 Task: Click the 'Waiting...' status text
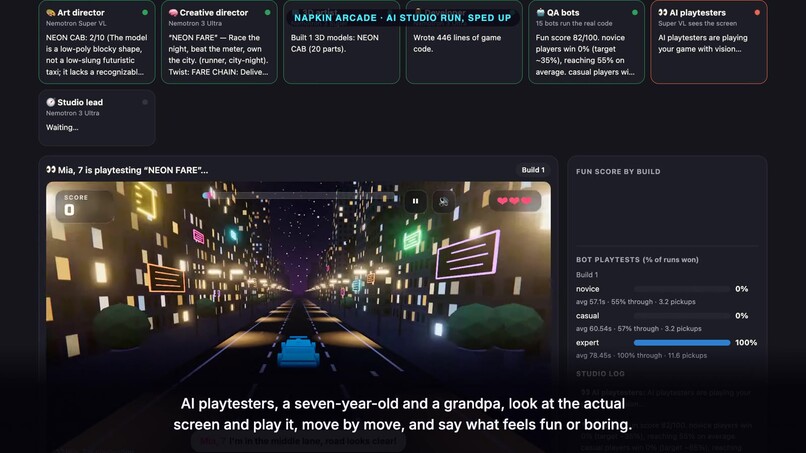[x=62, y=128]
